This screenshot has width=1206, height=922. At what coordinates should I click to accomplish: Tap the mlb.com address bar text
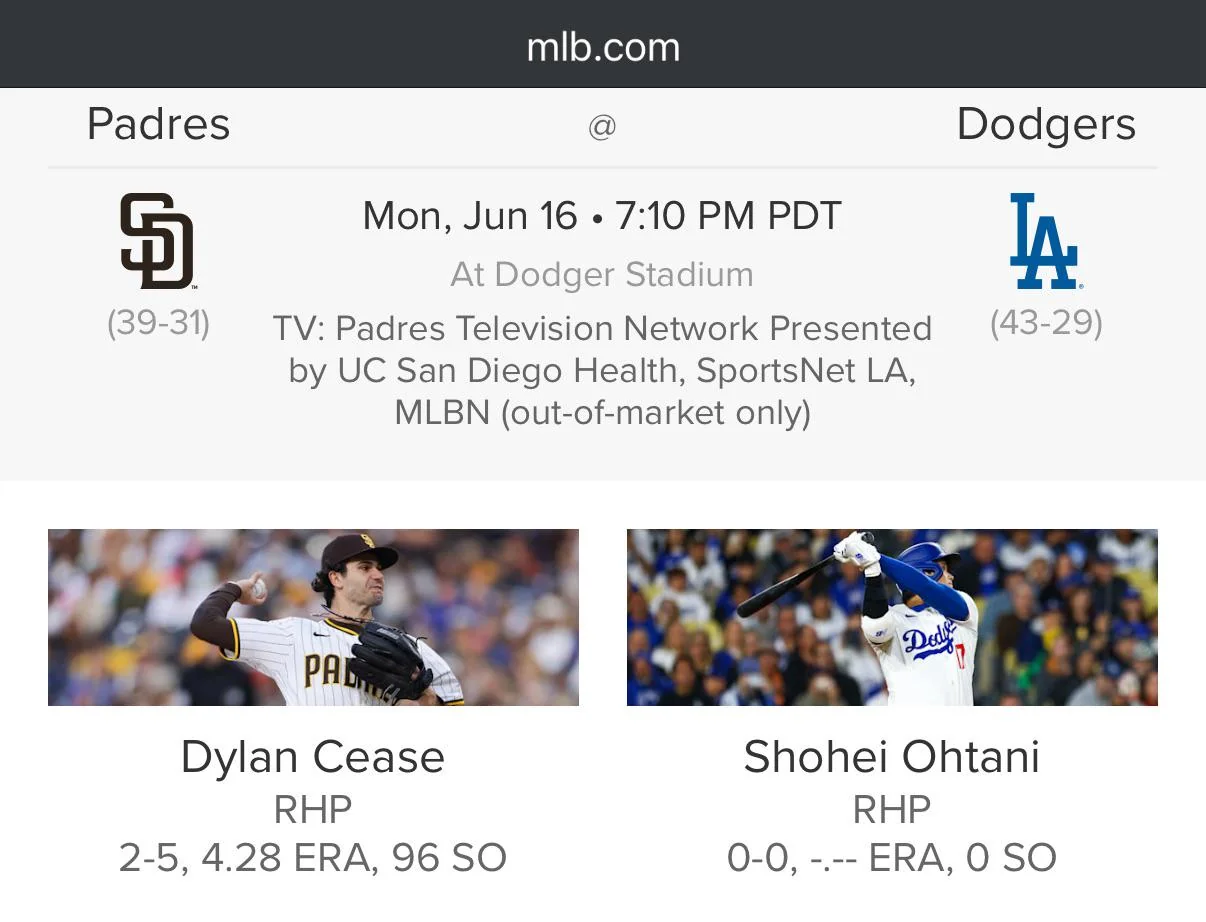pyautogui.click(x=603, y=47)
